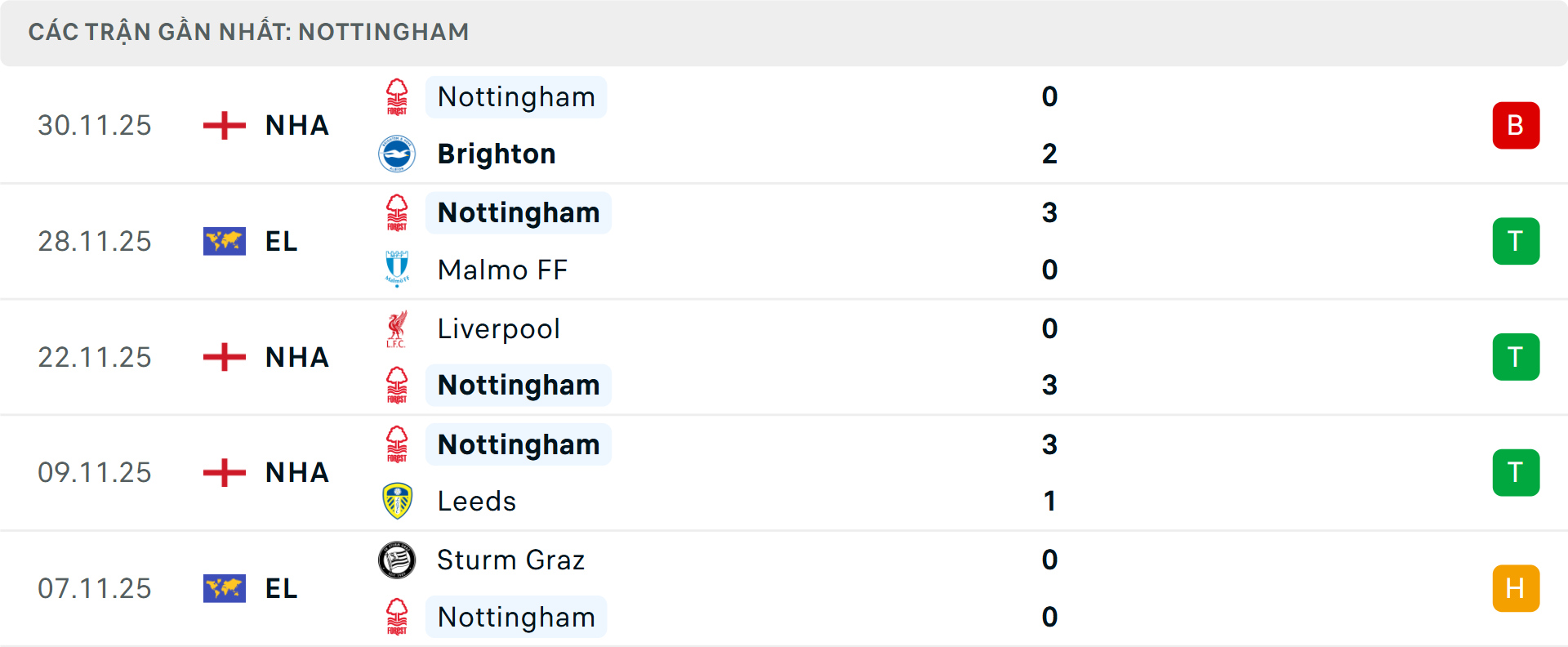Open the Sturm Graz team link
Image resolution: width=1568 pixels, height=647 pixels.
510,560
